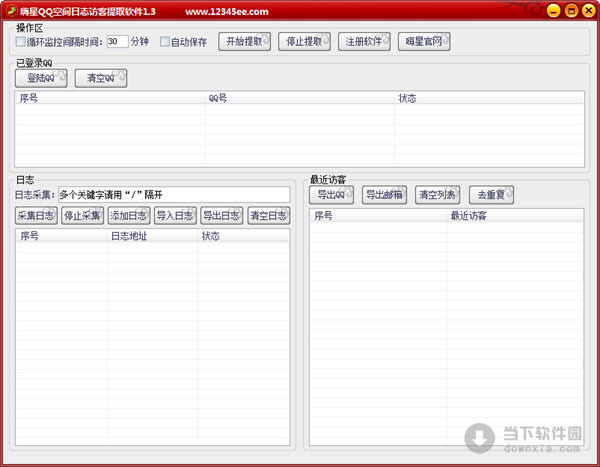Screen dimensions: 600x467
Task: Click the interval minutes input showing 30
Action: (117, 41)
